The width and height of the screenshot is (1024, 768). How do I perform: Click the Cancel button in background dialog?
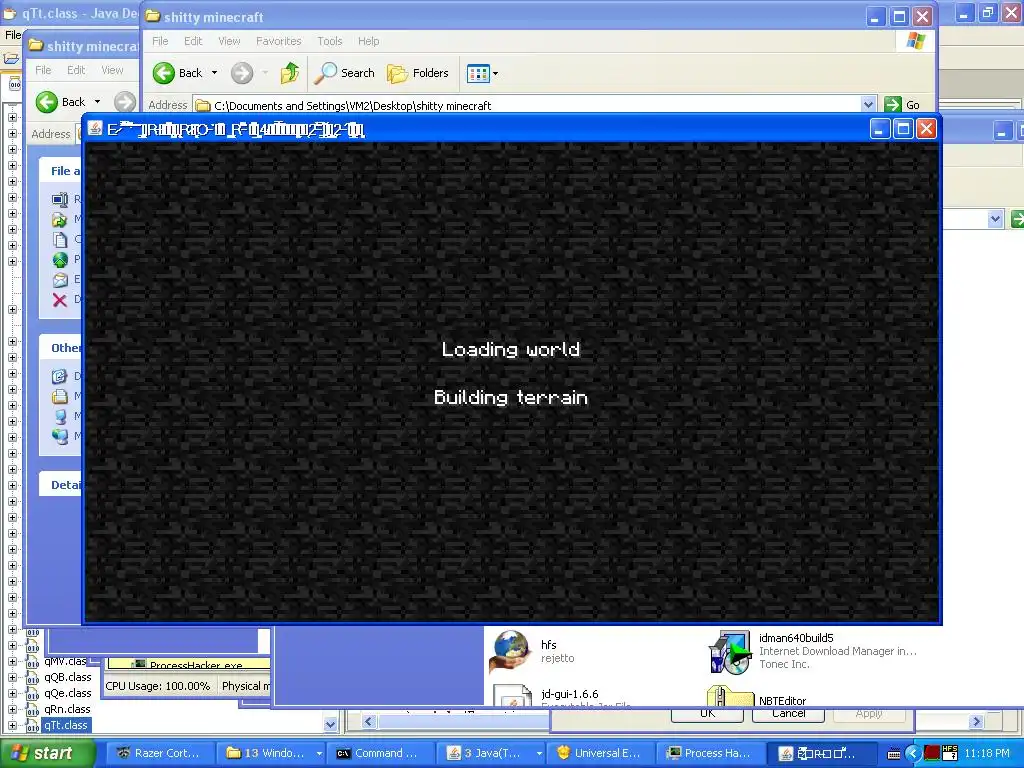point(788,714)
